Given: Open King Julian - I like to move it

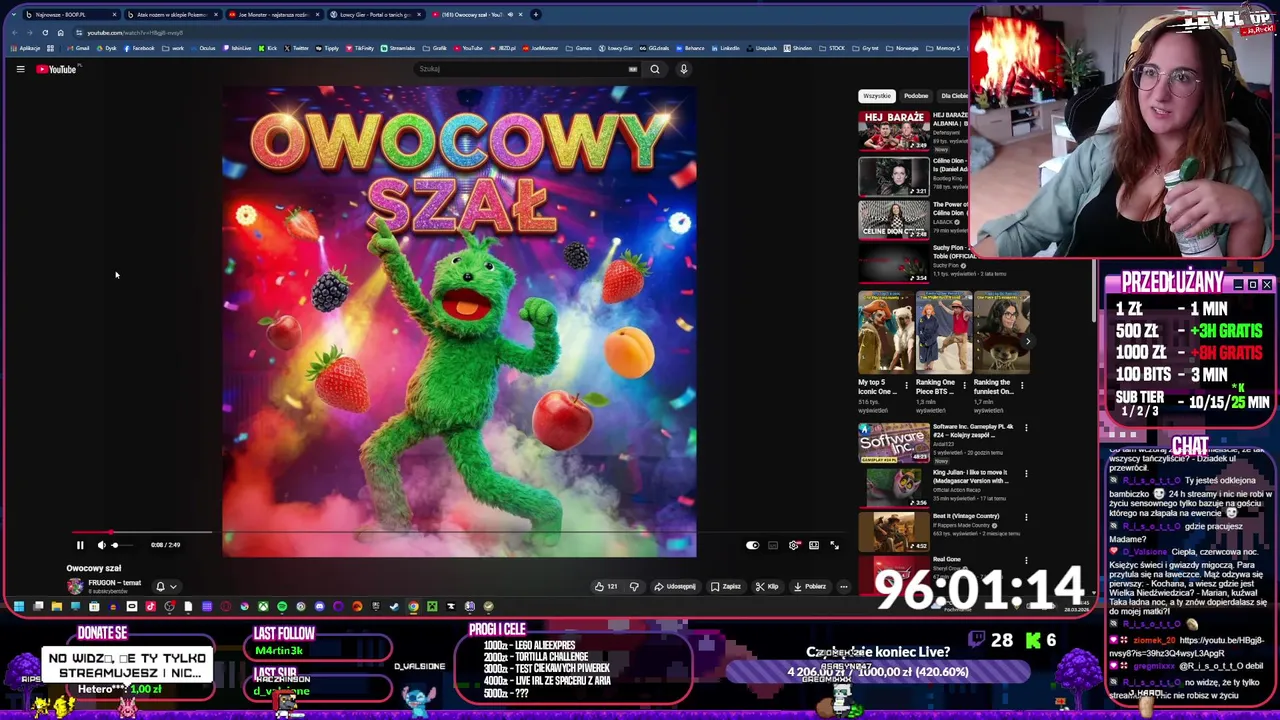Looking at the screenshot, I should [x=969, y=476].
